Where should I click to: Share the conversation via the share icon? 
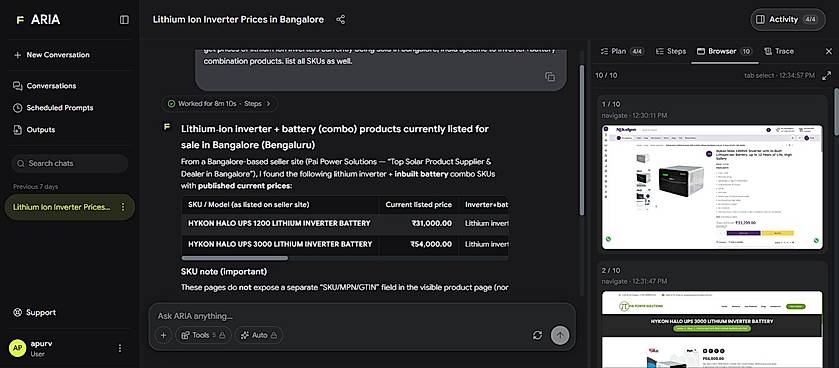pyautogui.click(x=340, y=20)
